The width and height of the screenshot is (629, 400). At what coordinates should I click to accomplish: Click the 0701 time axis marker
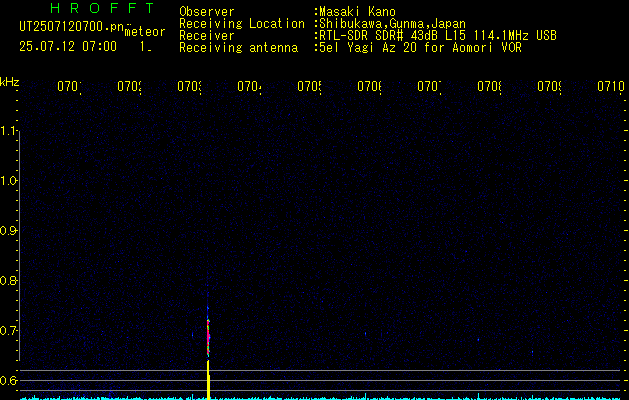[69, 86]
